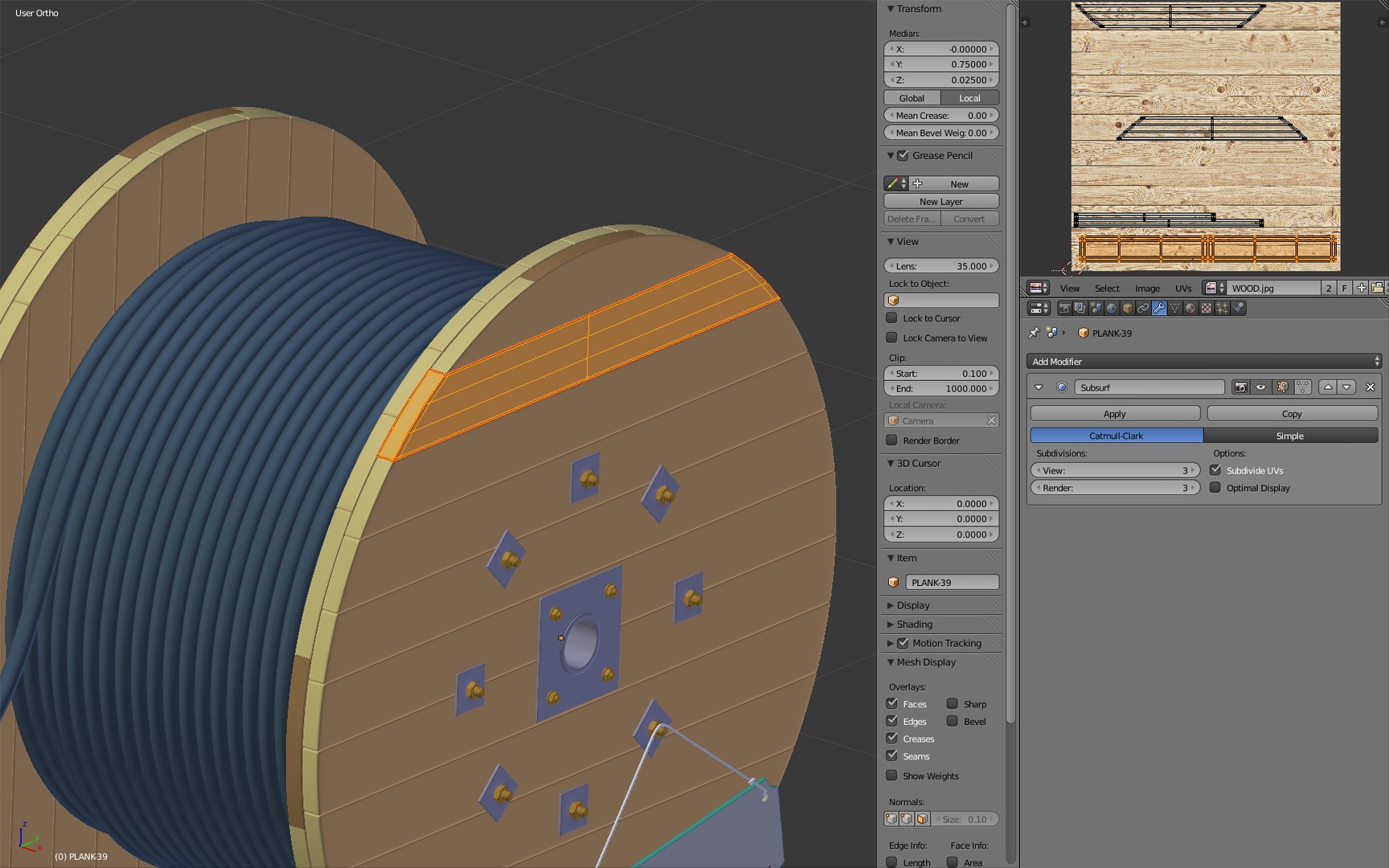Toggle Subsurf modifier display in edit mode
Screen dimensions: 1389x868
pyautogui.click(x=1282, y=387)
